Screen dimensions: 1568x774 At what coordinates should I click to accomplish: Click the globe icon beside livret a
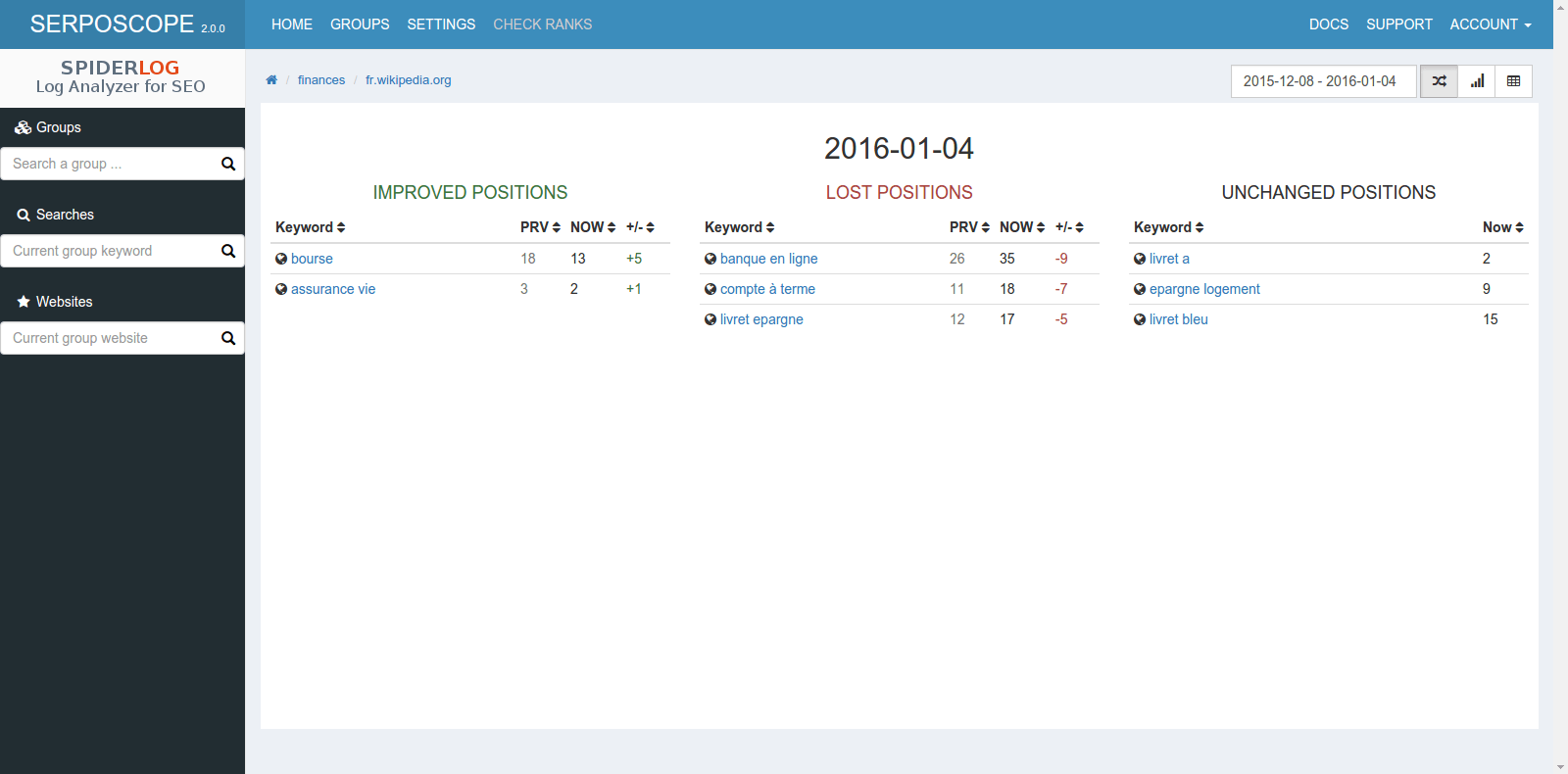click(x=1140, y=259)
